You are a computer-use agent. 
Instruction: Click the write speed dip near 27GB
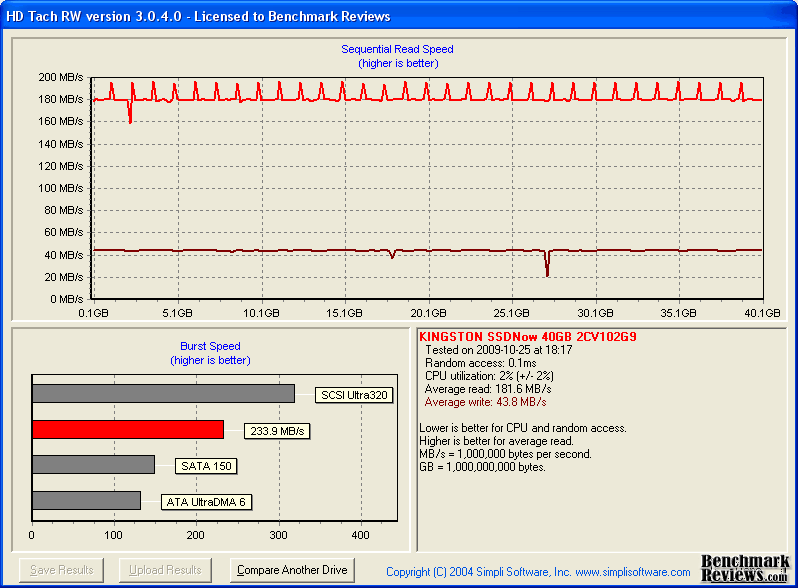coord(547,265)
